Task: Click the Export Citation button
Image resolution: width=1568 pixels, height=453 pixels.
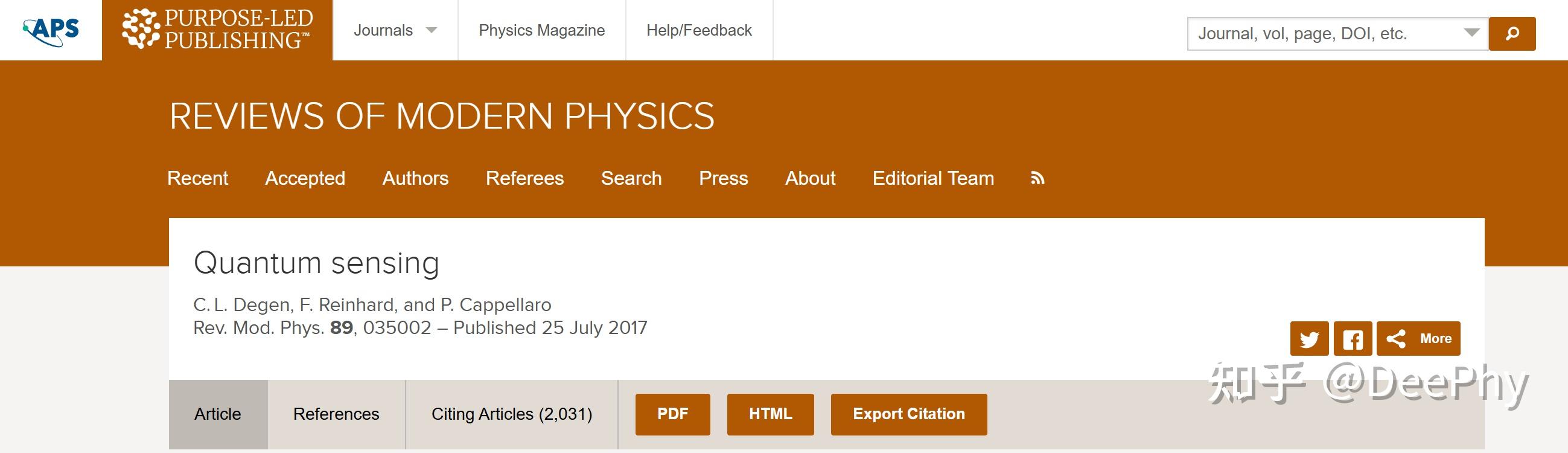Action: [x=909, y=414]
